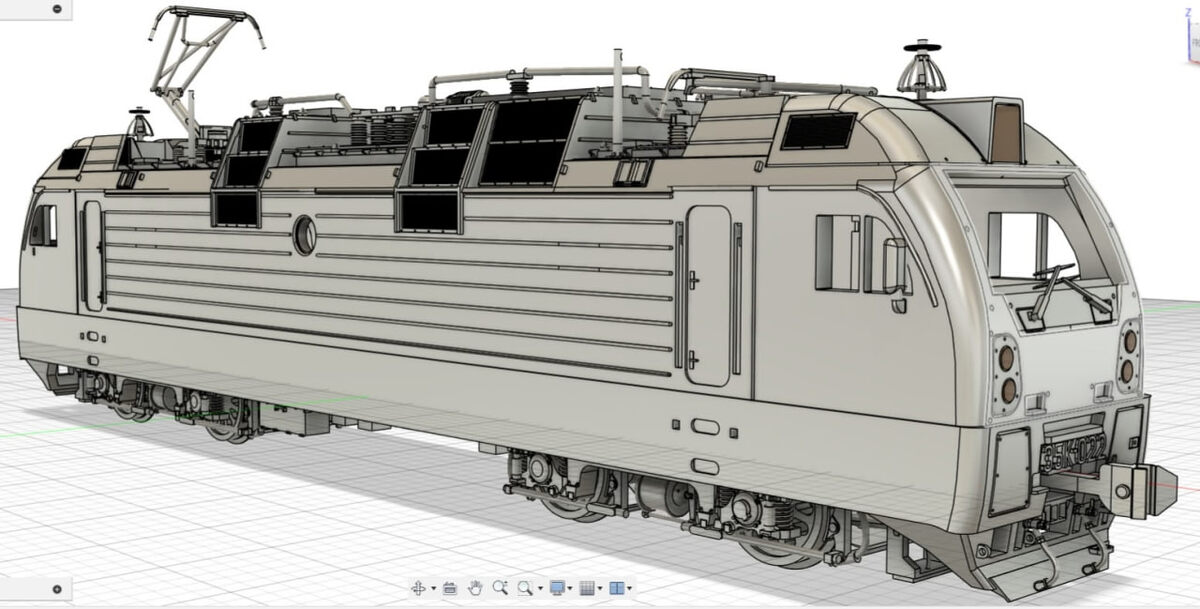Select the Pan hand tool
Screen dimensions: 1200x609
pyautogui.click(x=475, y=588)
